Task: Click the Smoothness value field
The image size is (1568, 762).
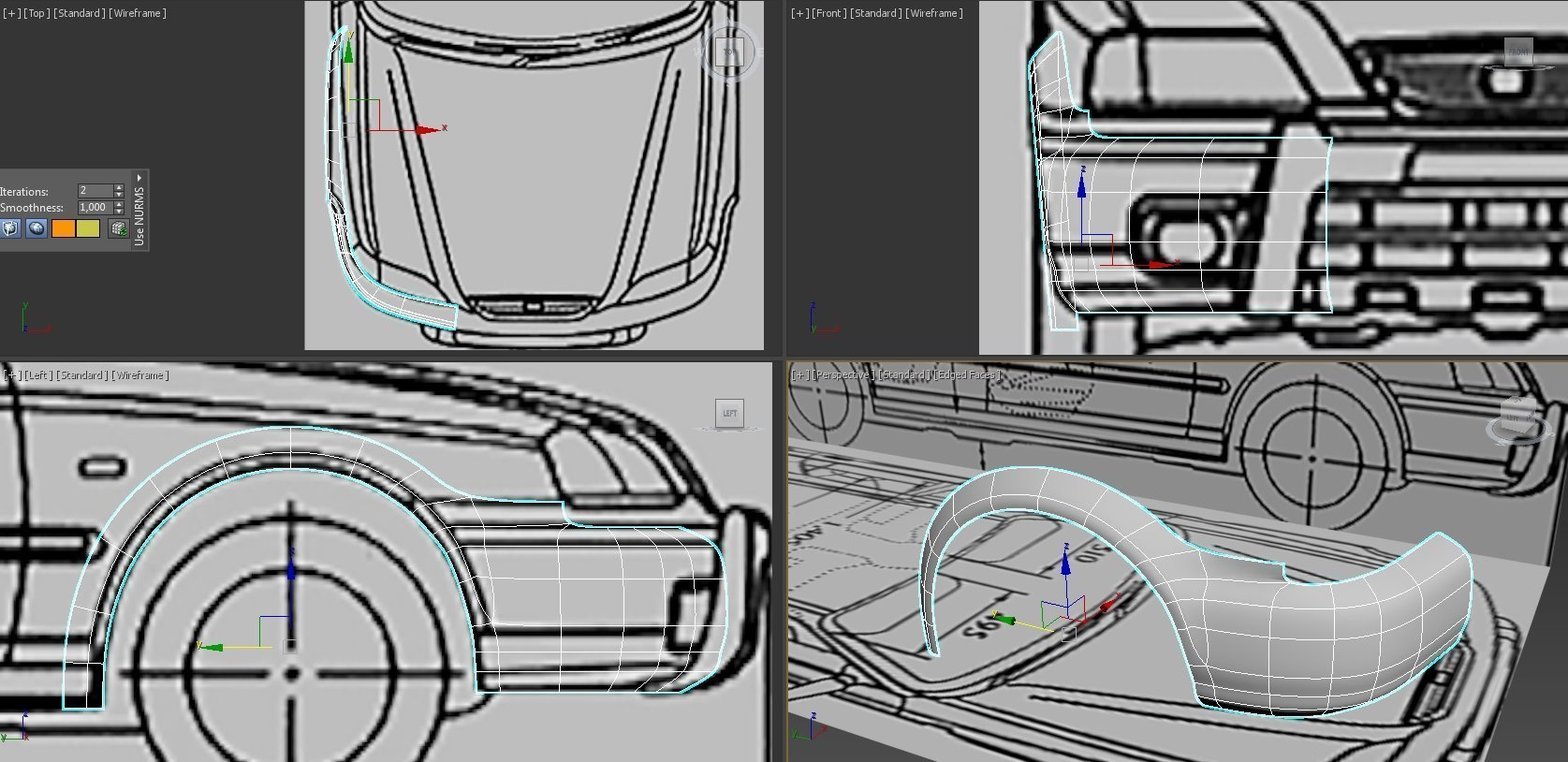Action: 95,208
